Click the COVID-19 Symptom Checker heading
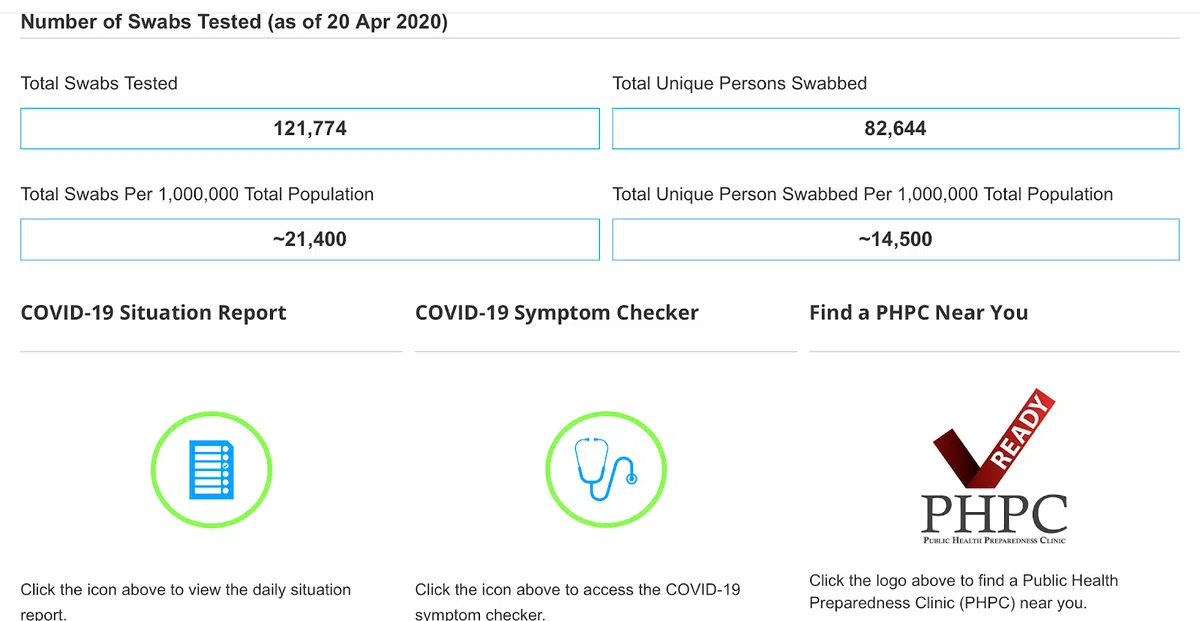Viewport: 1200px width, 621px height. click(x=556, y=313)
